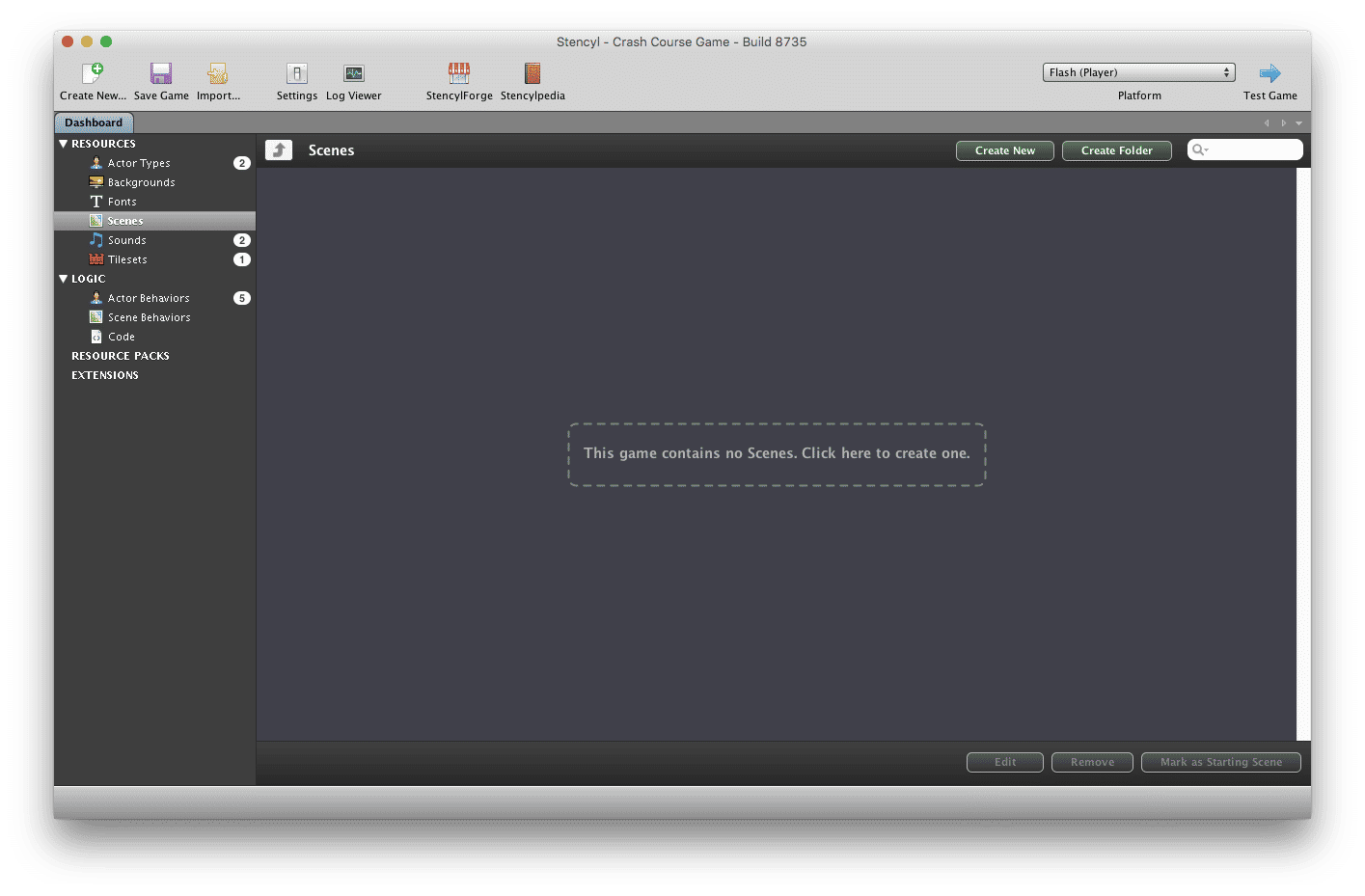The width and height of the screenshot is (1365, 896).
Task: Click the search magnifier icon
Action: coord(1199,149)
